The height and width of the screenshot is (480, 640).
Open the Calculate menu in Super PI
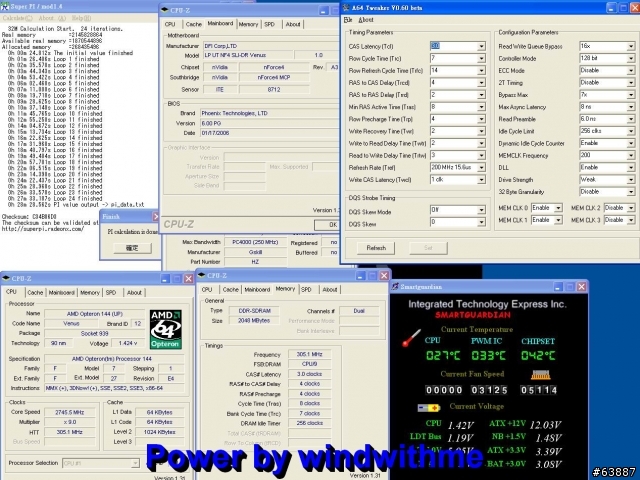point(18,18)
